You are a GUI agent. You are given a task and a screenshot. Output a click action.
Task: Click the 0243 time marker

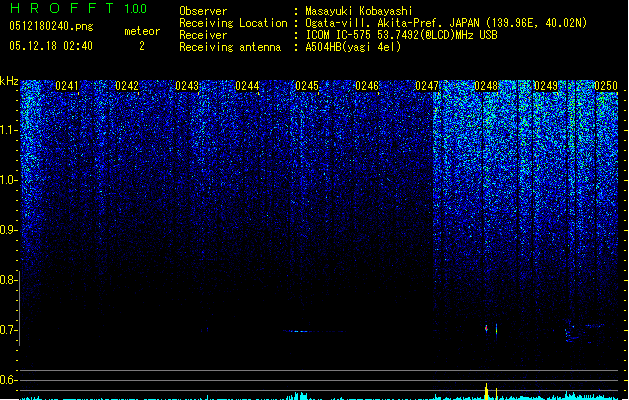(187, 86)
